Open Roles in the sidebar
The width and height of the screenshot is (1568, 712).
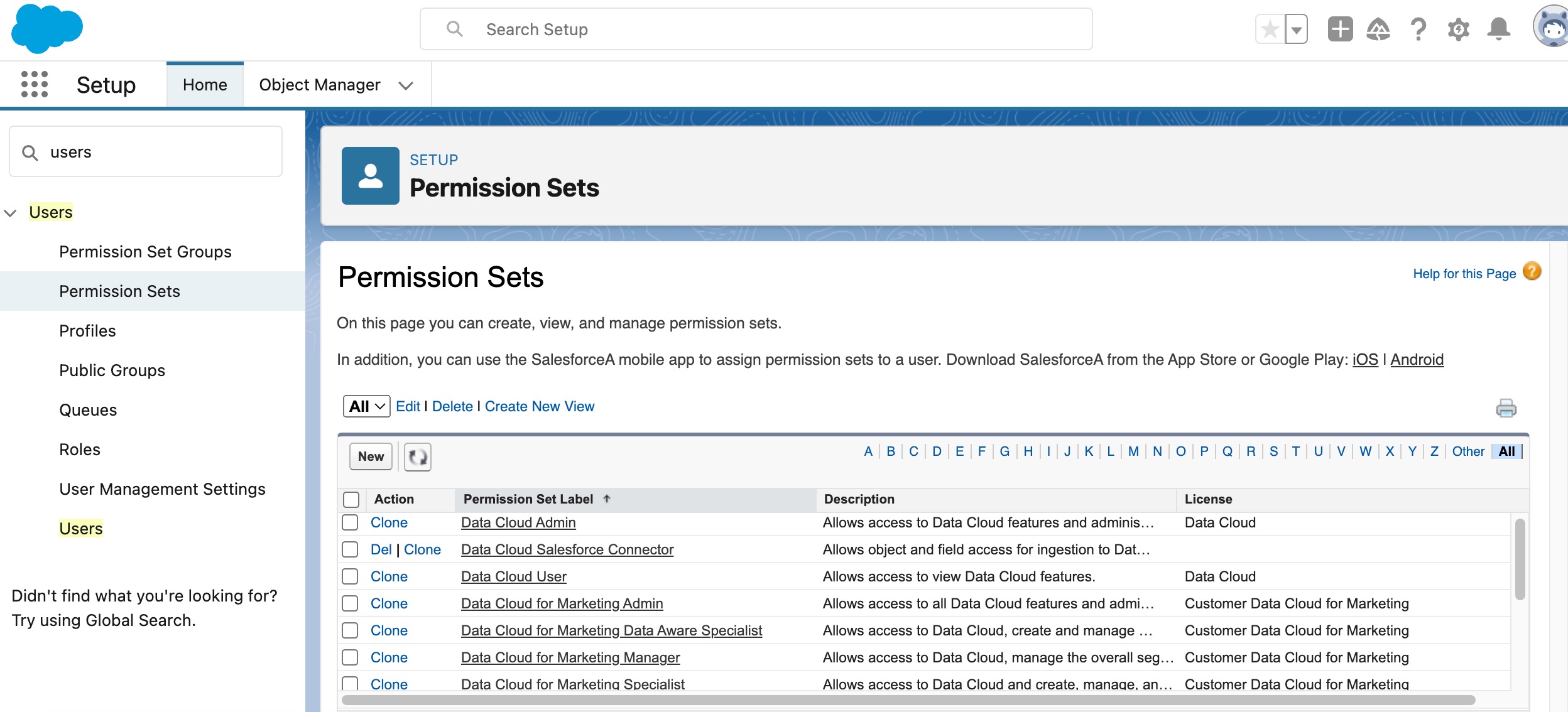[x=80, y=450]
